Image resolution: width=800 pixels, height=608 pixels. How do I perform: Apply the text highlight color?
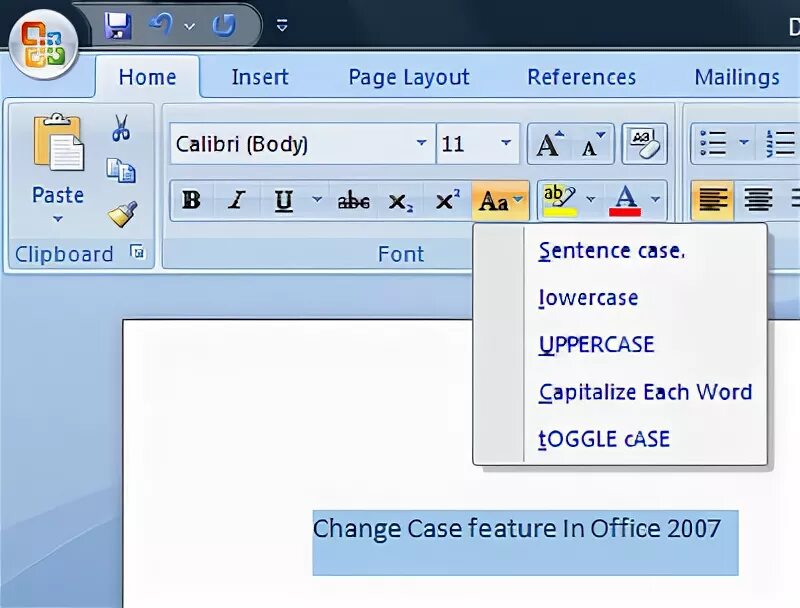tap(560, 200)
